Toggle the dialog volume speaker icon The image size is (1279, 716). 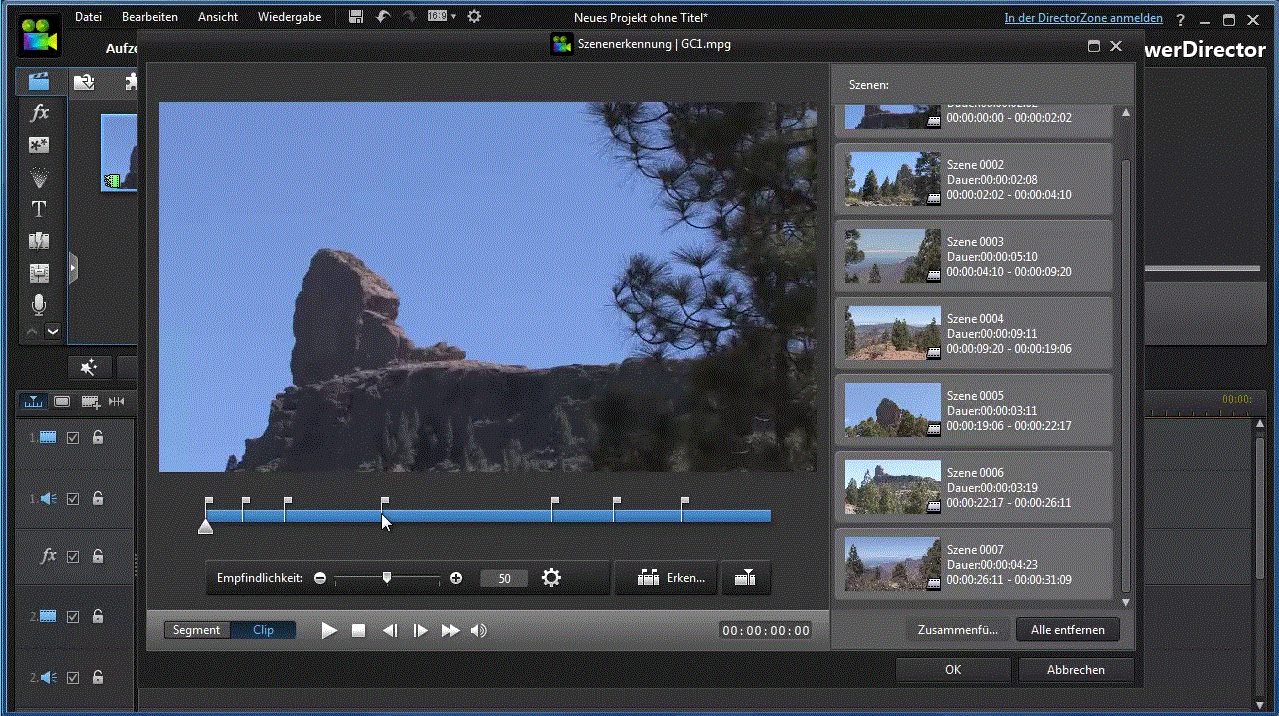[479, 630]
